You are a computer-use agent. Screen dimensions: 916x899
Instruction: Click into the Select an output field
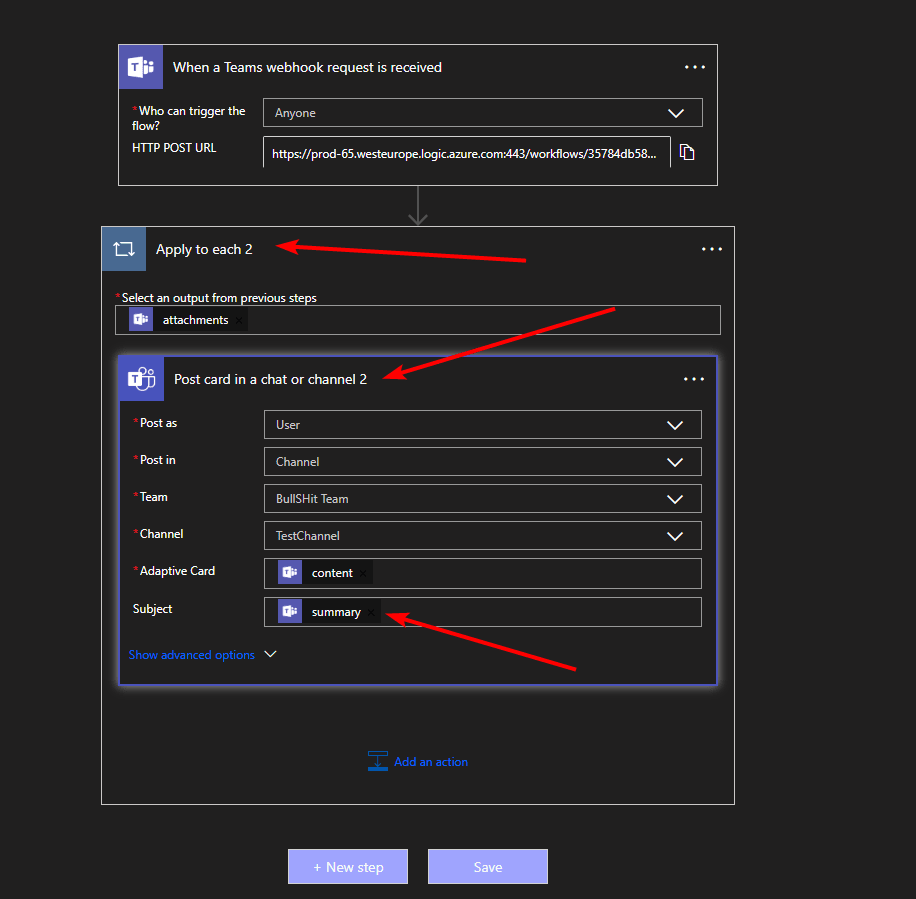click(x=418, y=320)
